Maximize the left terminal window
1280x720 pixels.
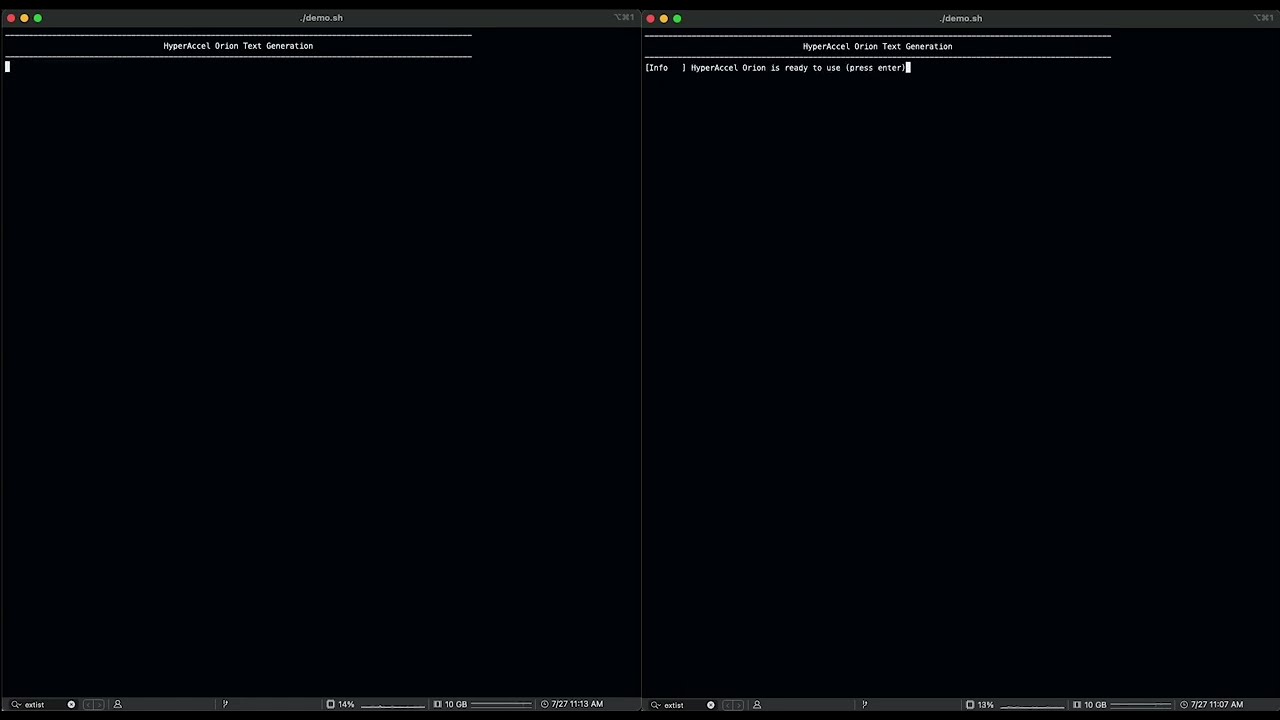(x=38, y=18)
